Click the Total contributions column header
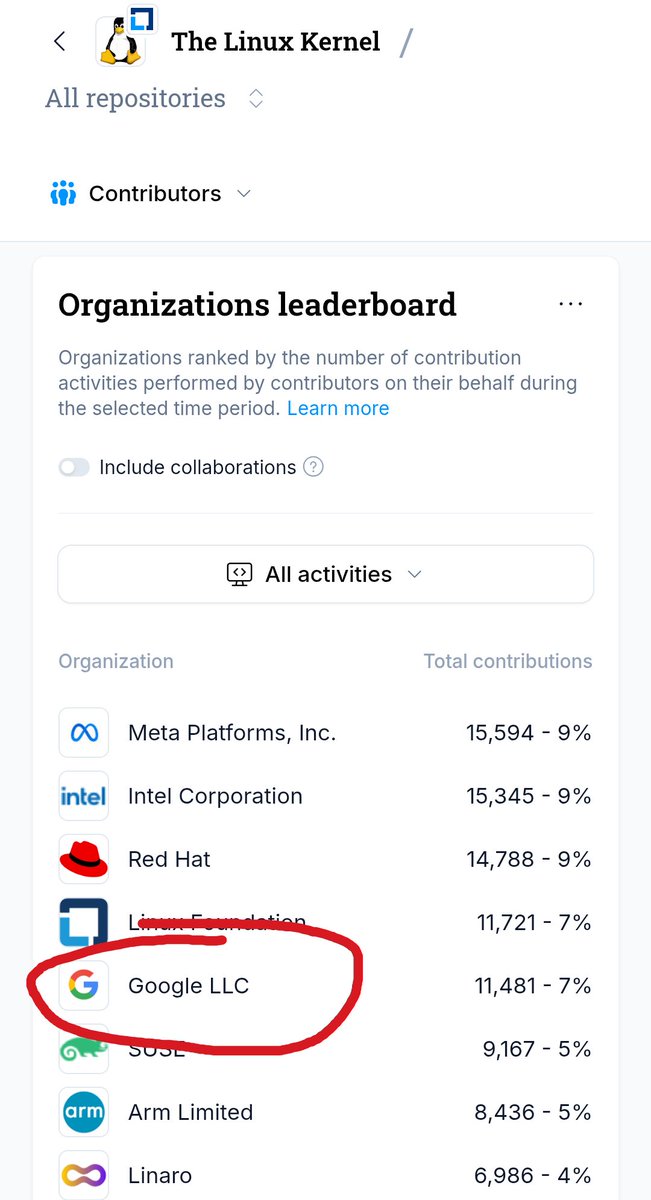 pyautogui.click(x=508, y=661)
